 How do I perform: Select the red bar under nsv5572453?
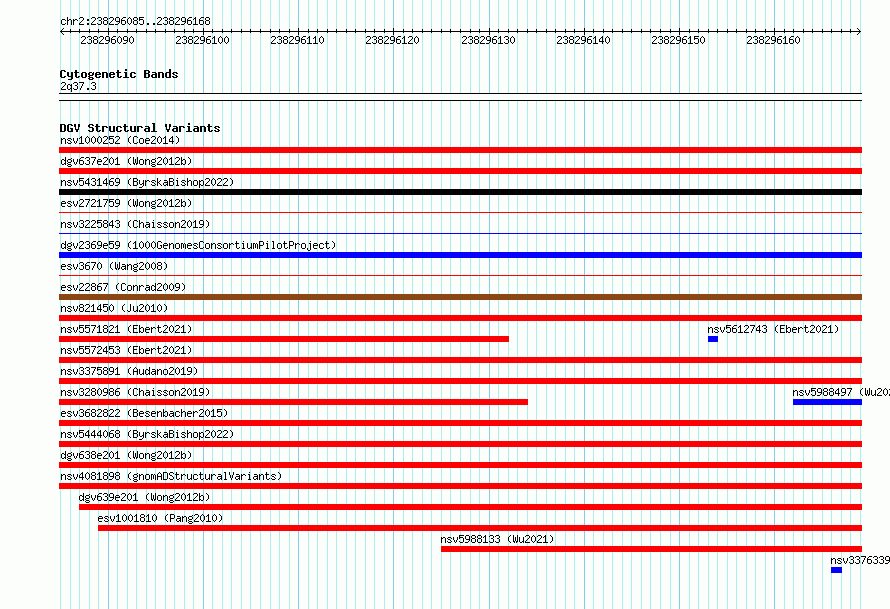tap(460, 360)
